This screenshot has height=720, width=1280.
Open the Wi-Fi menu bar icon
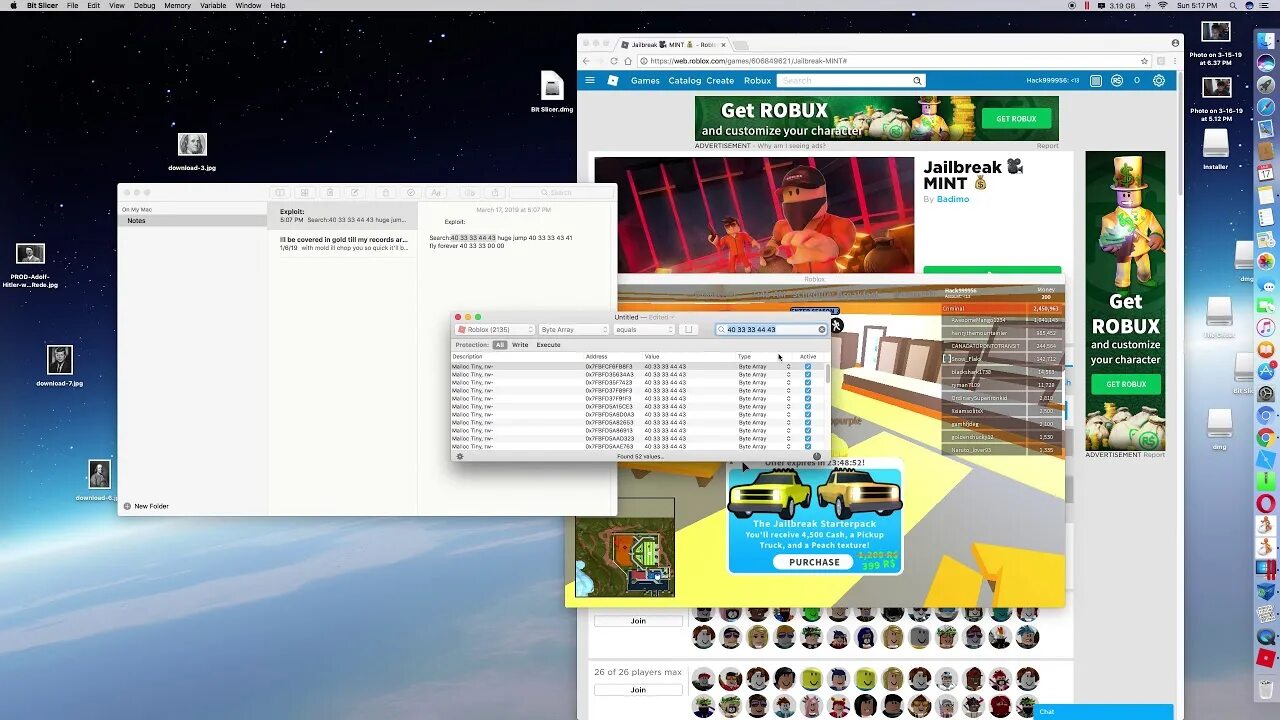click(1162, 5)
